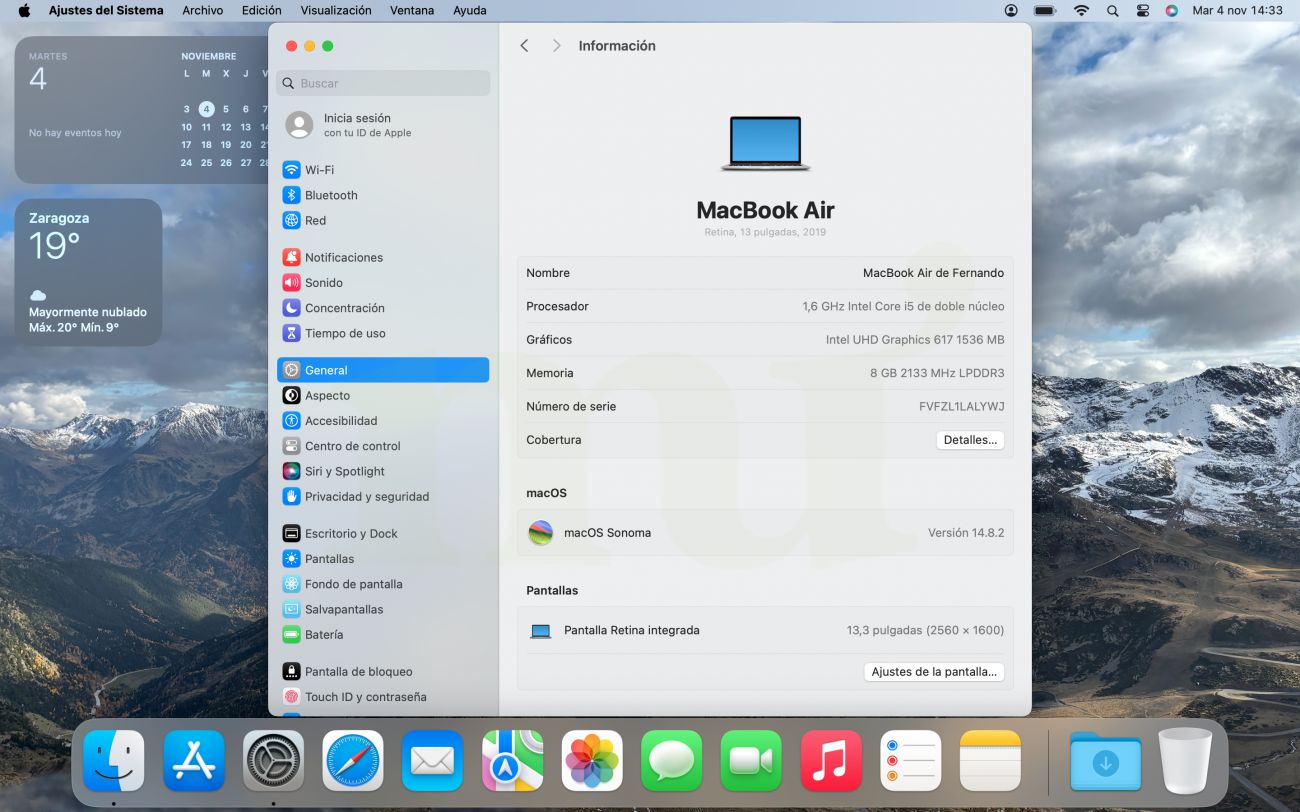Click Ajustes de la pantalla... button
Viewport: 1300px width, 812px height.
tap(933, 672)
